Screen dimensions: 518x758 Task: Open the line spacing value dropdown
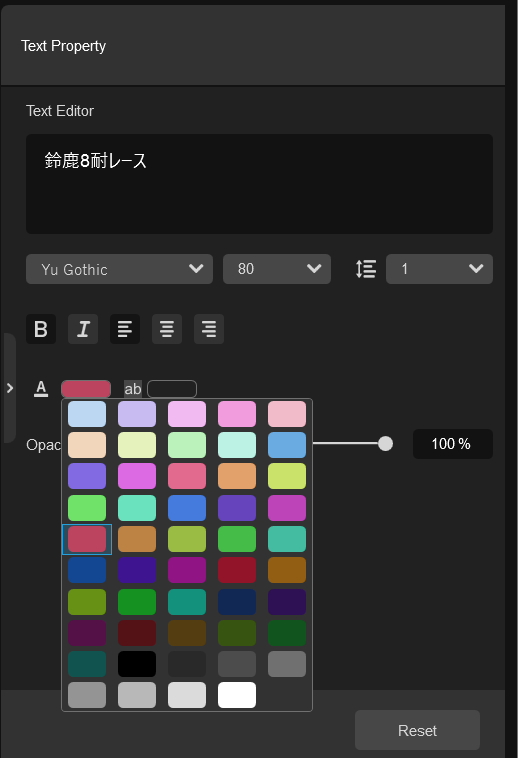pyautogui.click(x=439, y=269)
